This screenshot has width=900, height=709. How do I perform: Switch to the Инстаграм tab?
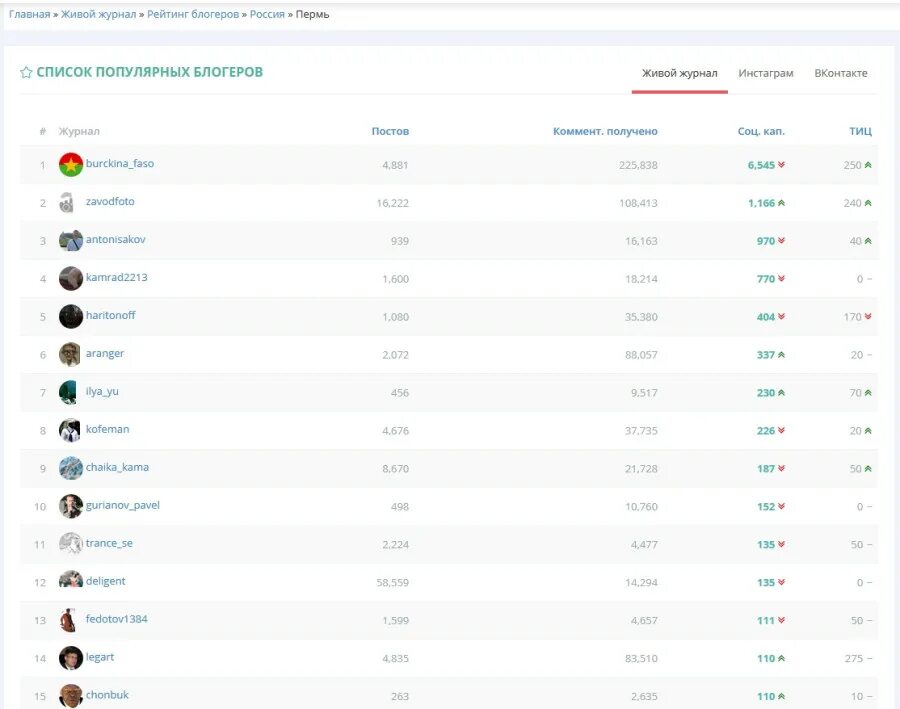tap(766, 73)
